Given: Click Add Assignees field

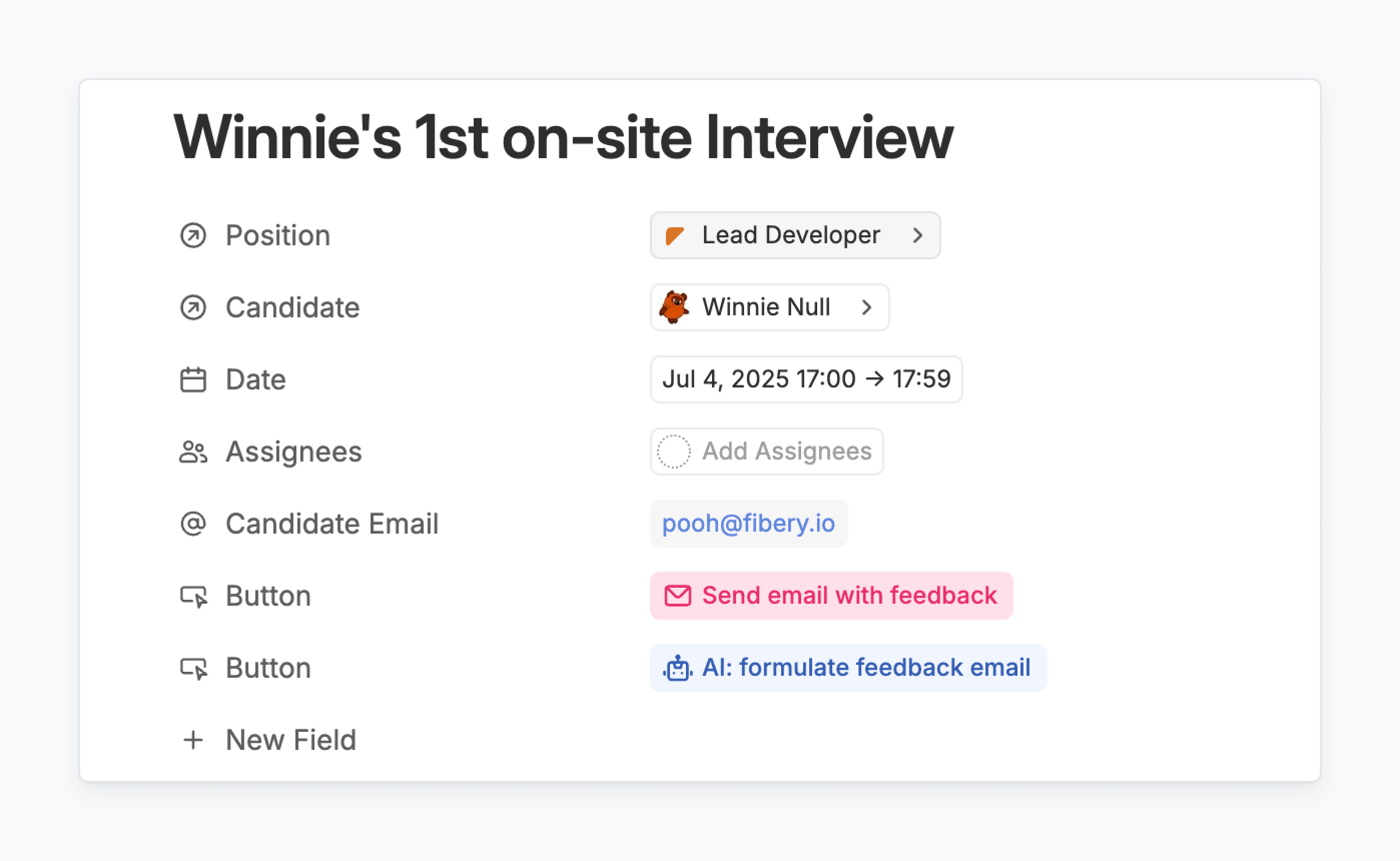Looking at the screenshot, I should [x=786, y=452].
